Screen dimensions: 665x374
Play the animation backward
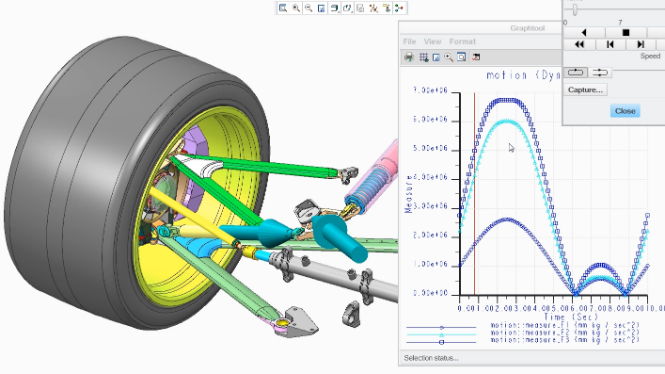point(584,33)
